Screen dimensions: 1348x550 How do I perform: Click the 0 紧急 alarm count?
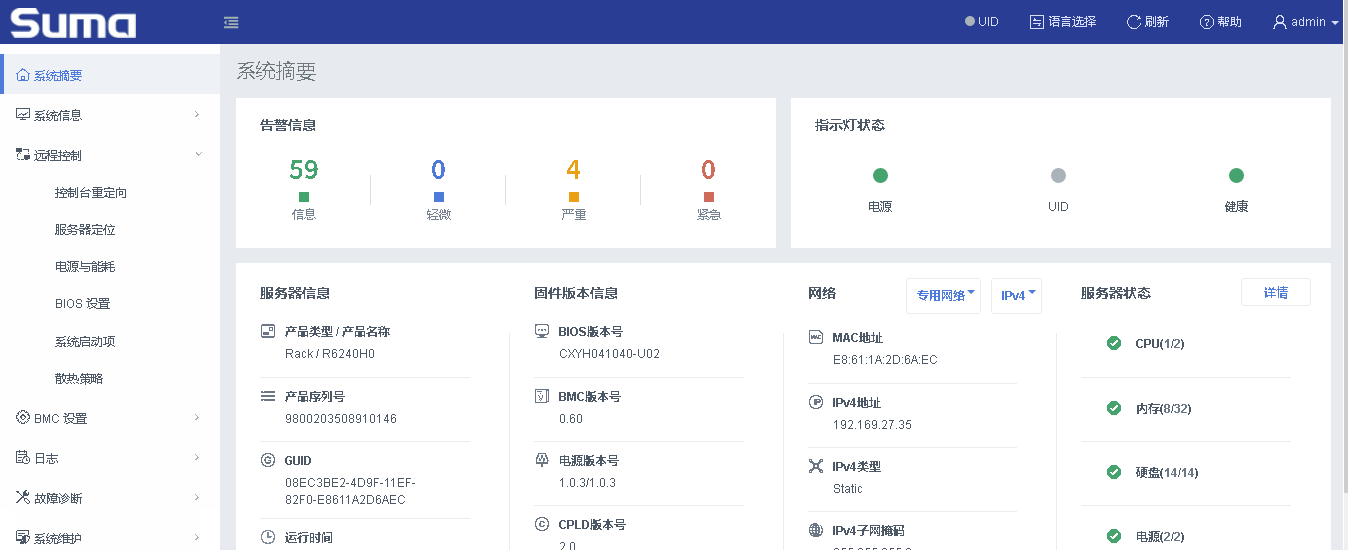tap(708, 170)
